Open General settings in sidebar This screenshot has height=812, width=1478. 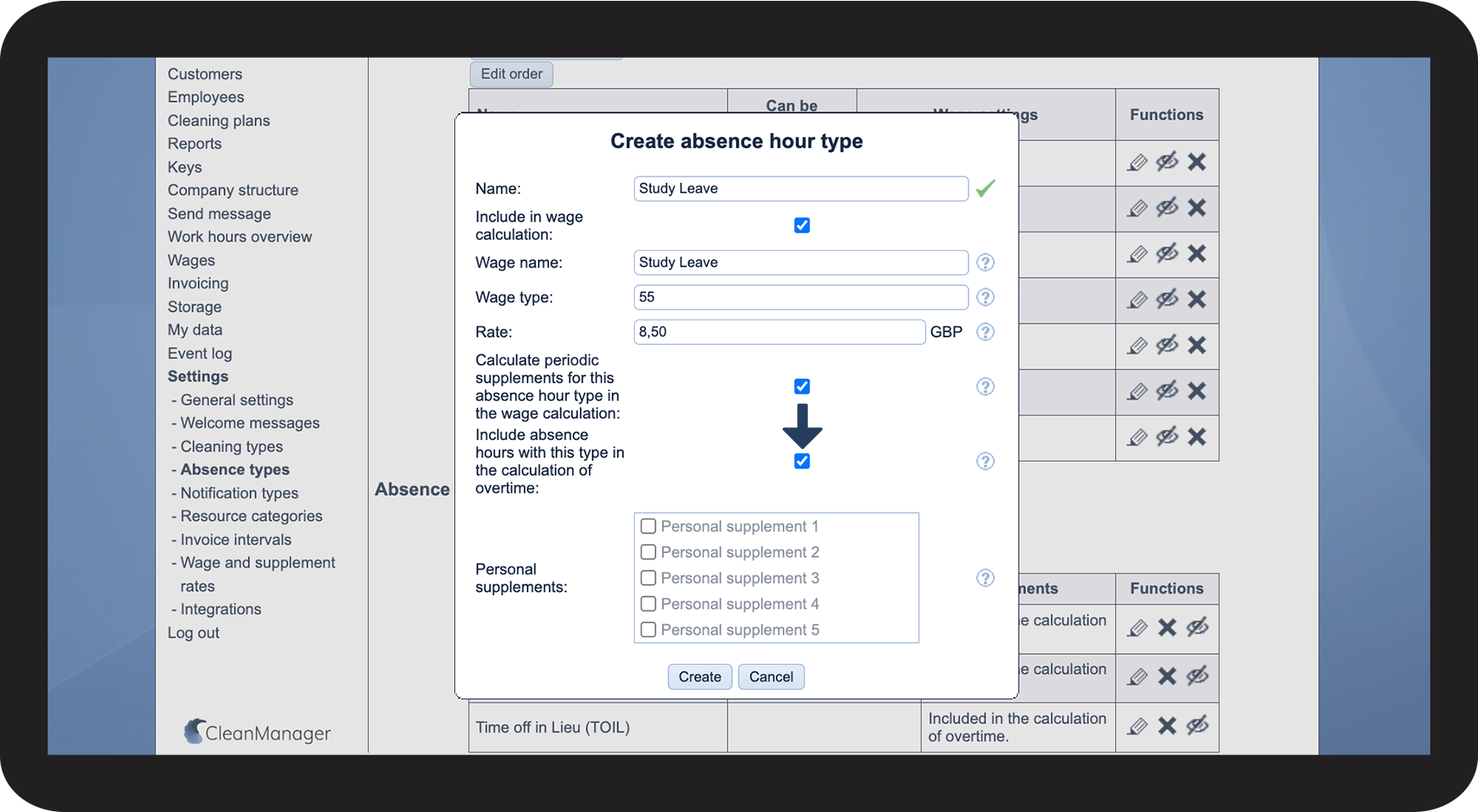[237, 400]
